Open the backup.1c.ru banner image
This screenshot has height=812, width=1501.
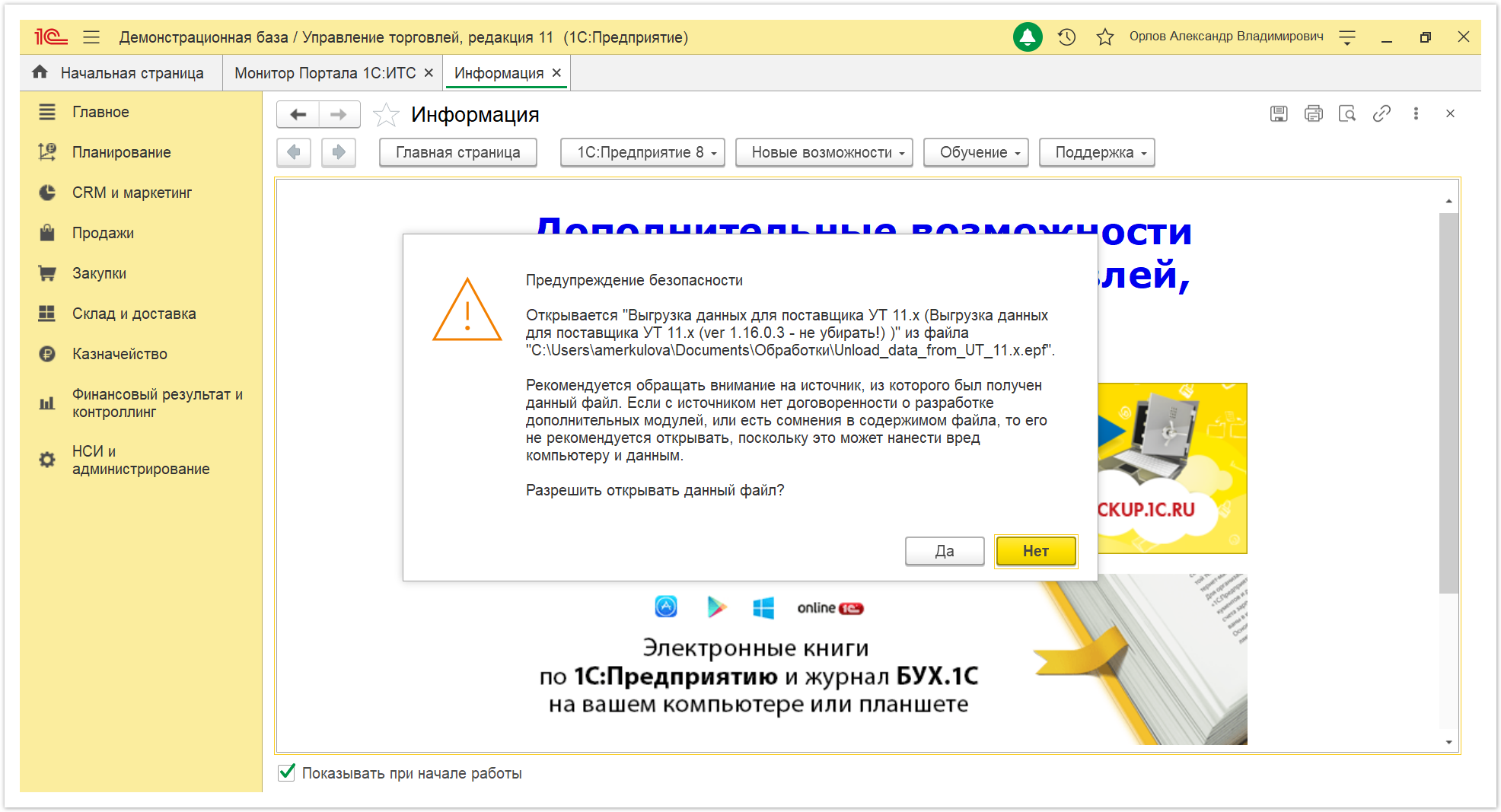coord(1172,468)
